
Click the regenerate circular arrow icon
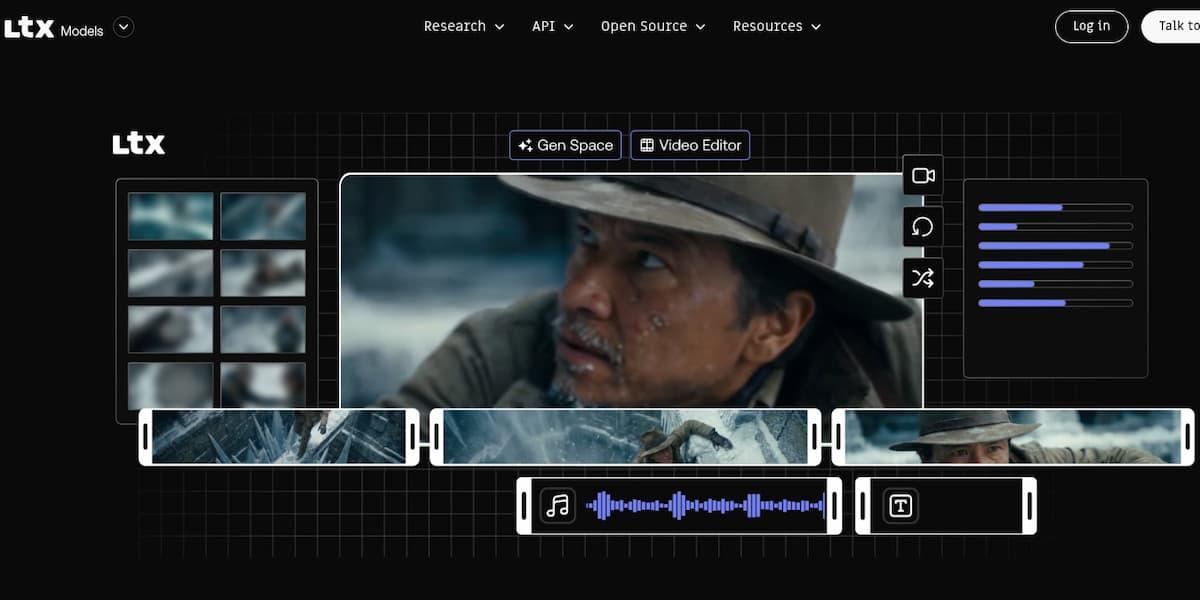click(x=923, y=227)
